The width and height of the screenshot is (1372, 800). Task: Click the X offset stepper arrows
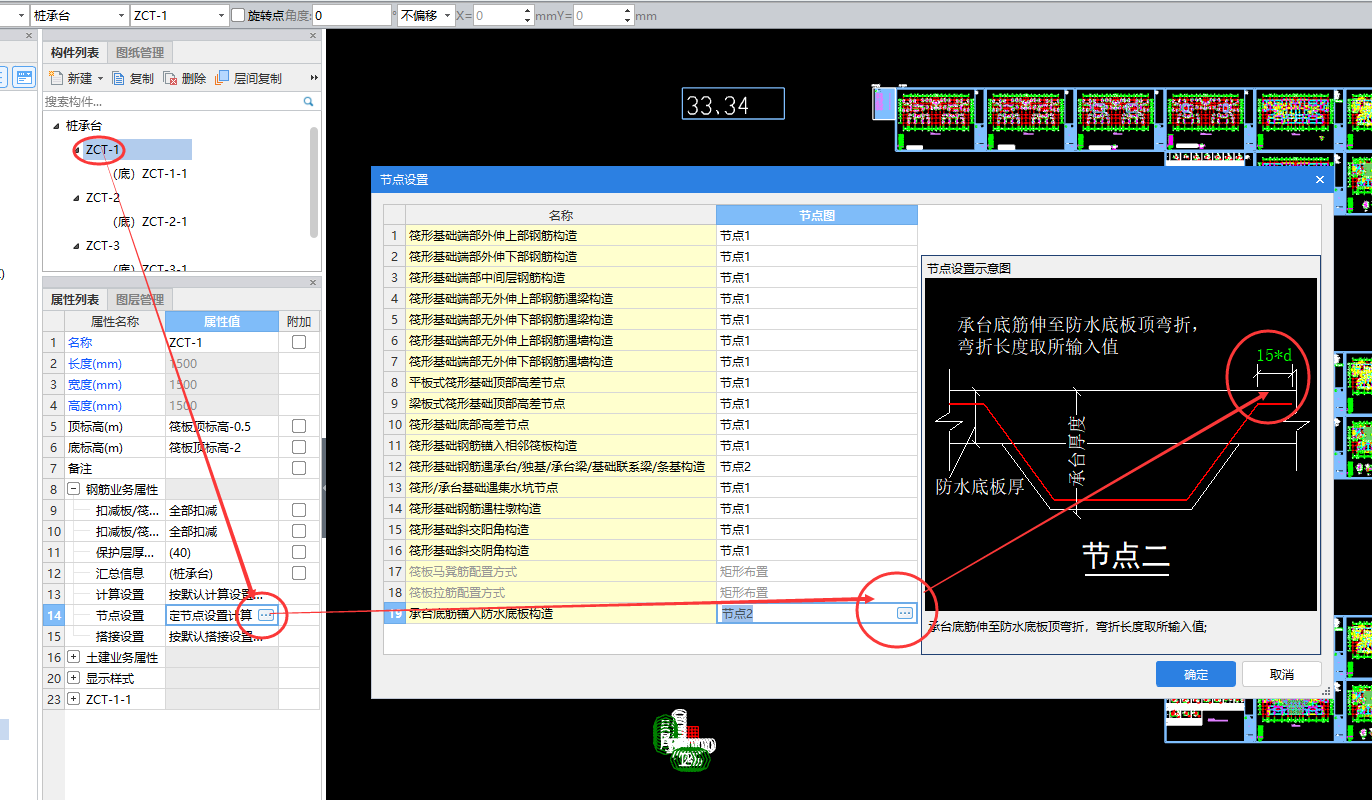coord(528,16)
